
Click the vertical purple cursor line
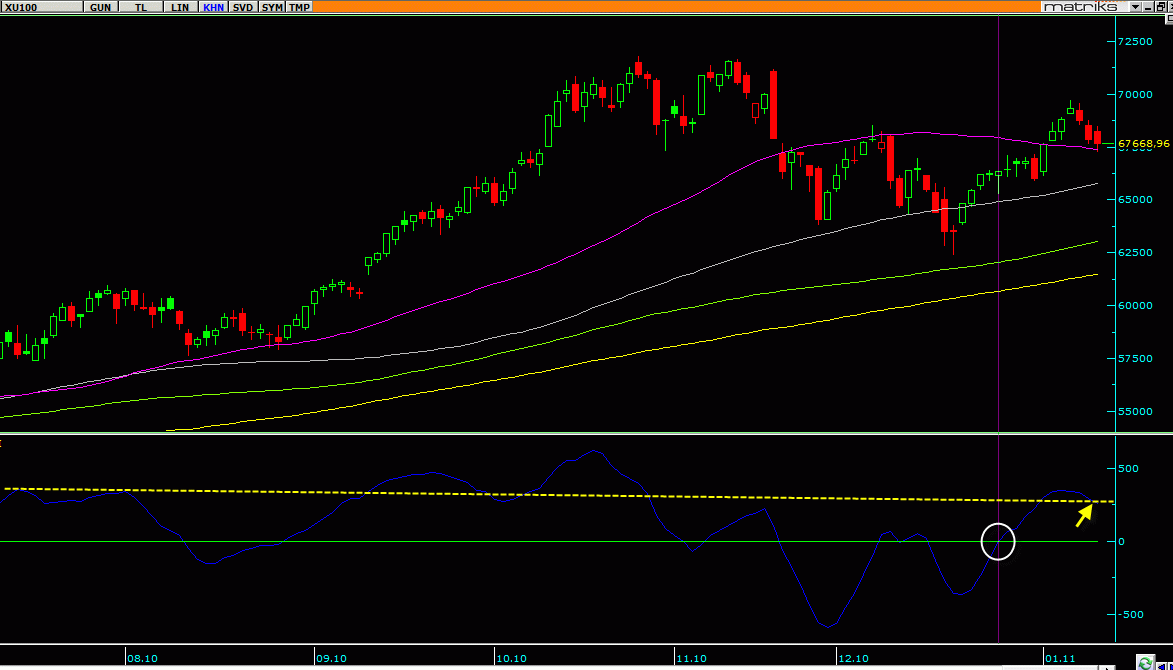tap(999, 300)
